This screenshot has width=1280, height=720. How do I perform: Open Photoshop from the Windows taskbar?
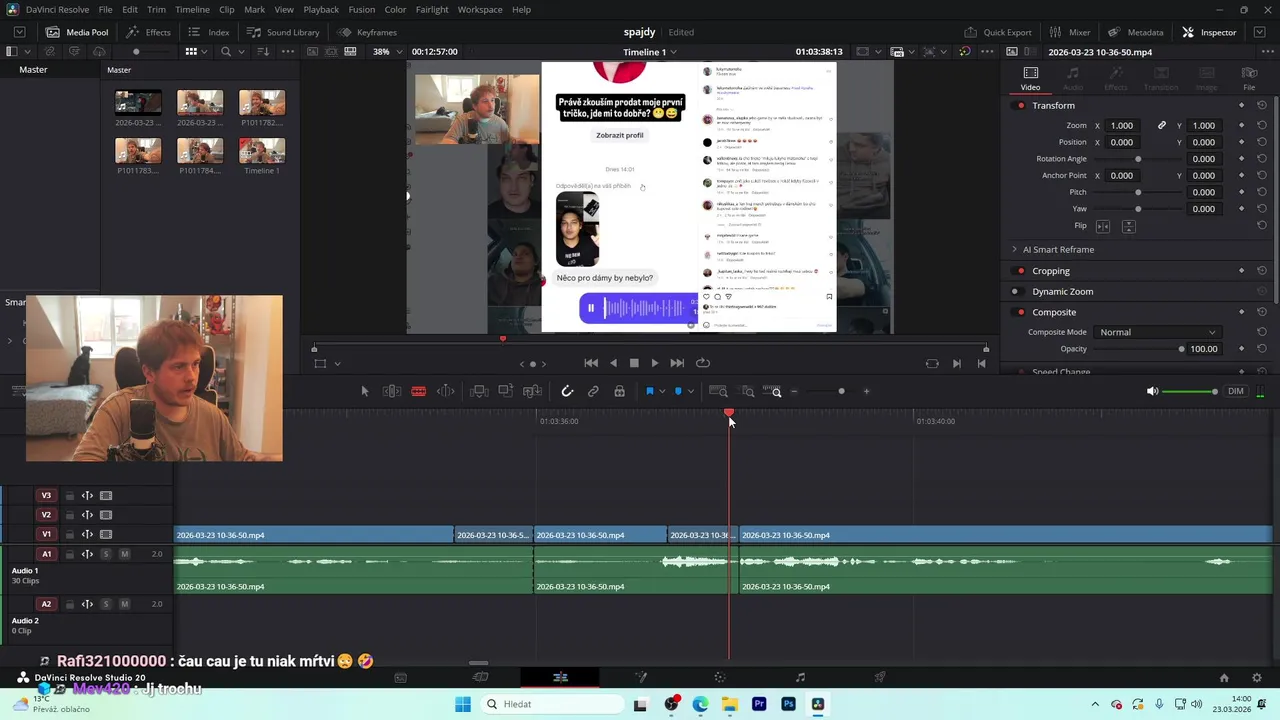click(788, 704)
